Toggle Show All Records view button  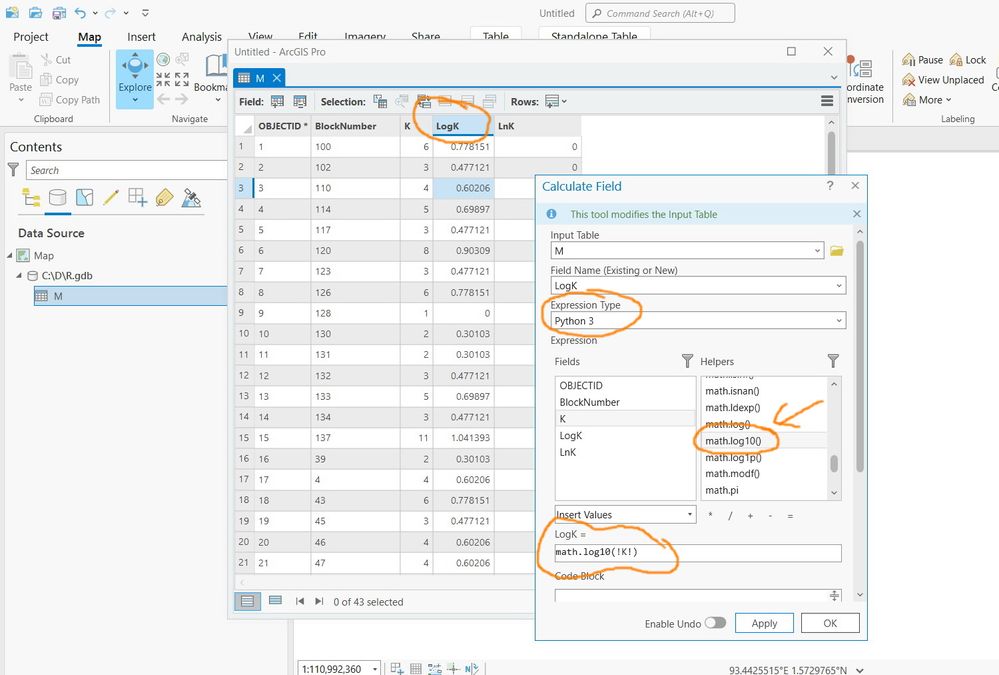(x=248, y=601)
